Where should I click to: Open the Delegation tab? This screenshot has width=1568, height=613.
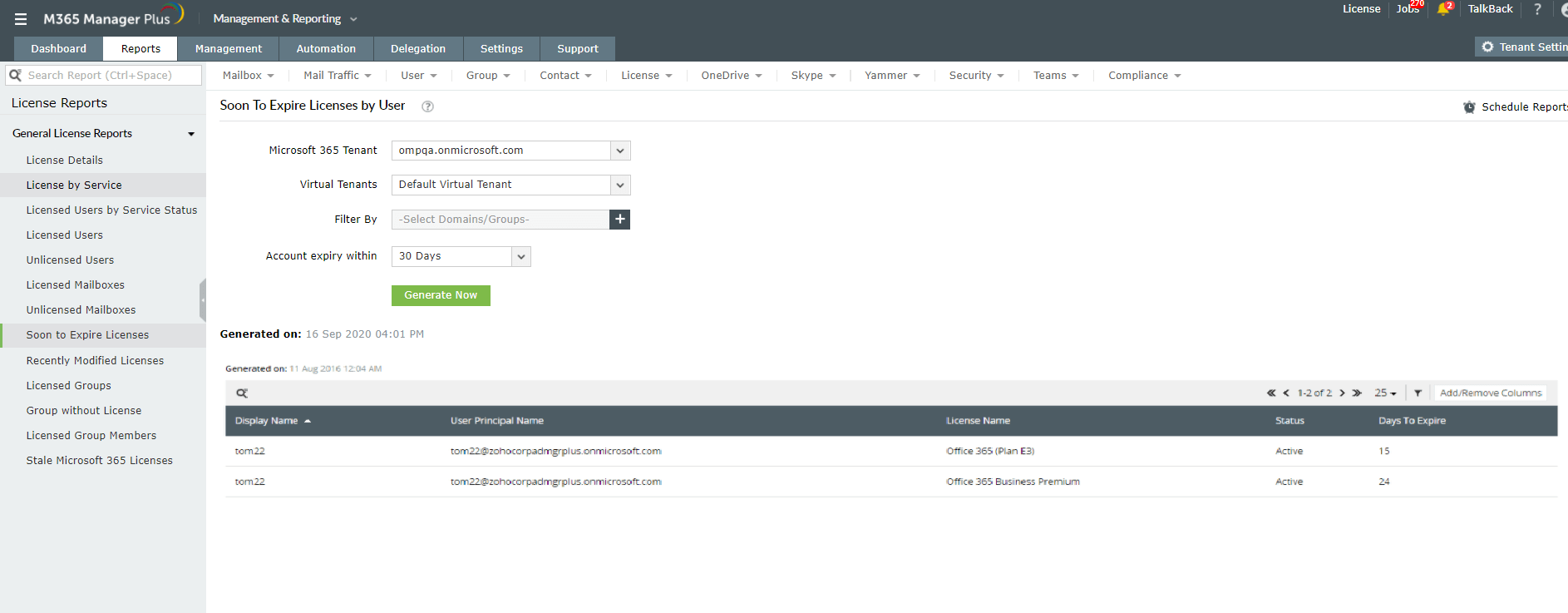(x=418, y=49)
